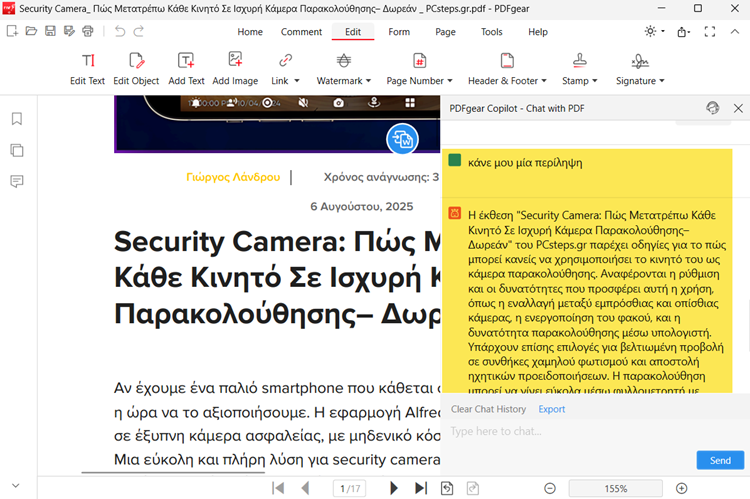Go to the next page
The image size is (750, 499).
[x=394, y=488]
